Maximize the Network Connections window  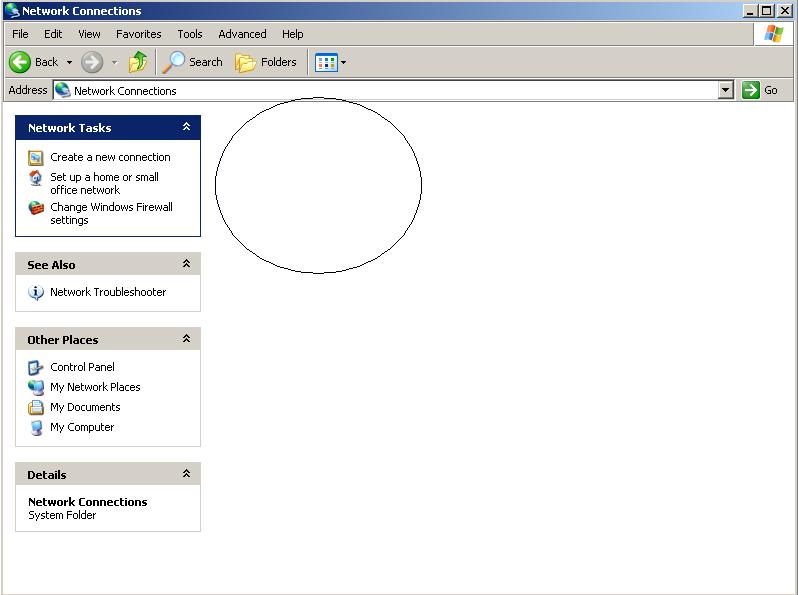click(766, 11)
